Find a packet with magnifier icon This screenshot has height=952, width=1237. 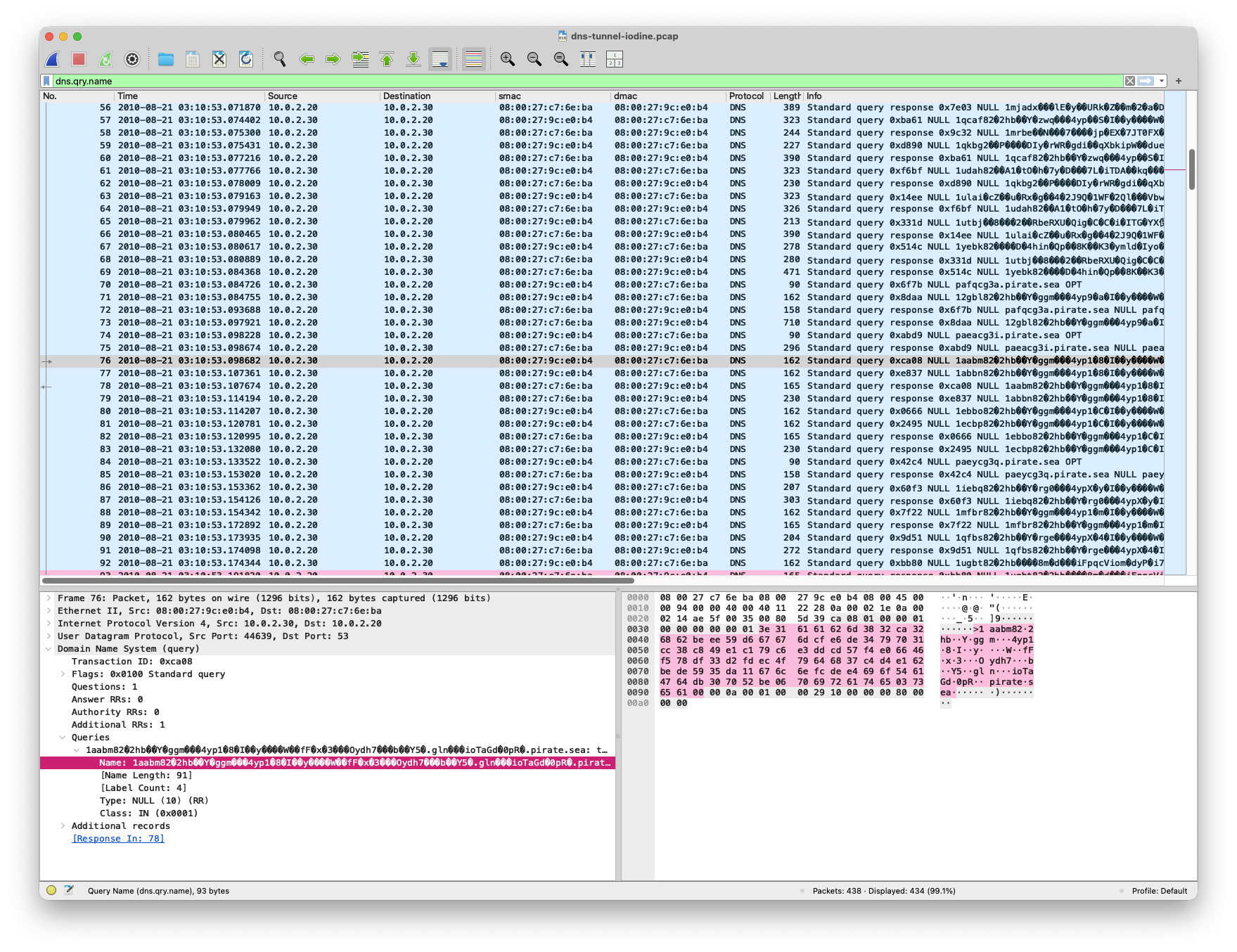280,60
